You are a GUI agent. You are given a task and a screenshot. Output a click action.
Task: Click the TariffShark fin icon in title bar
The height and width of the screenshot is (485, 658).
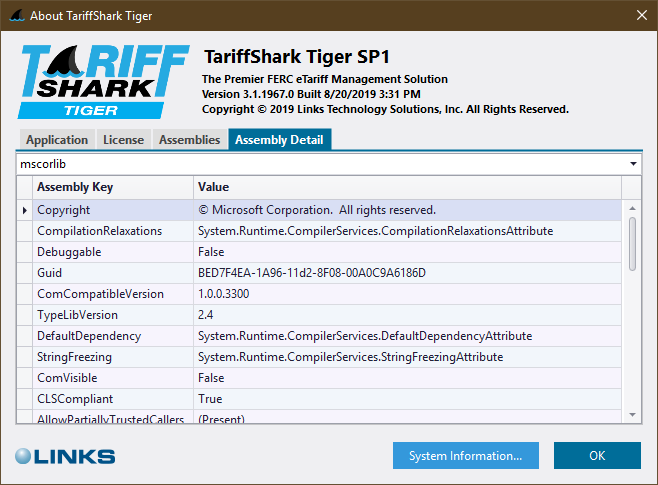tap(17, 16)
